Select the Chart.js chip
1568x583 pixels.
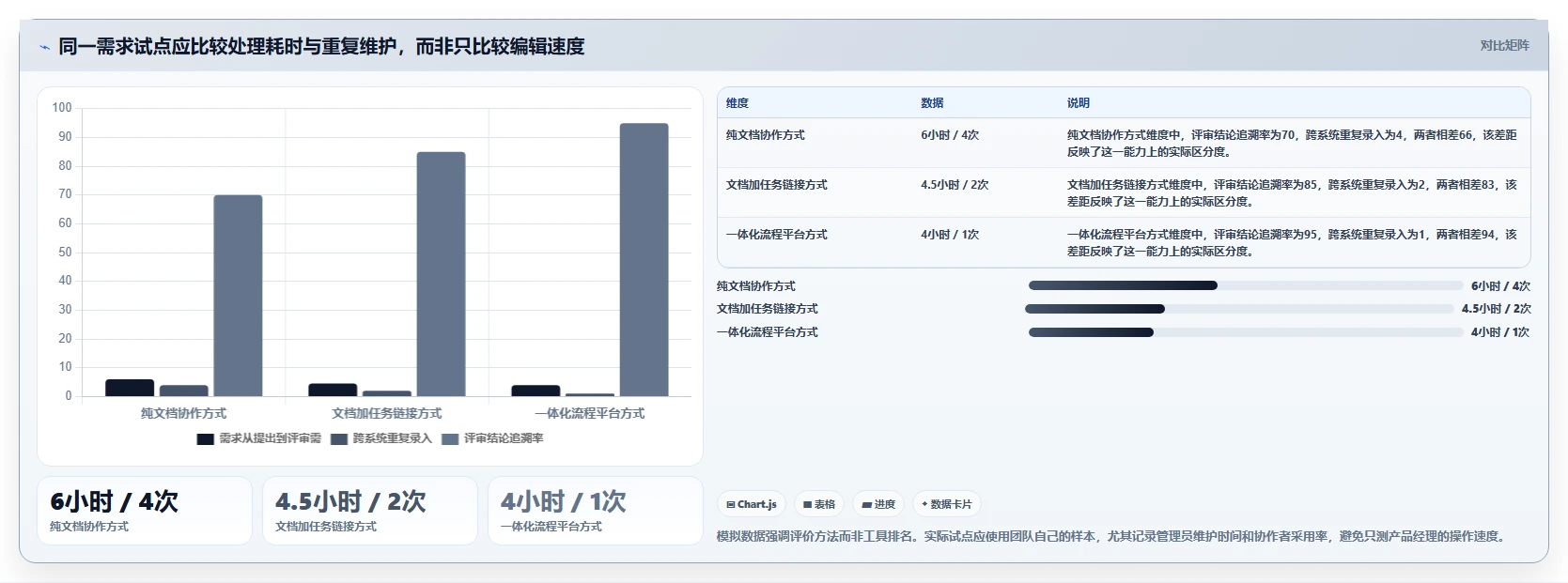pos(752,504)
